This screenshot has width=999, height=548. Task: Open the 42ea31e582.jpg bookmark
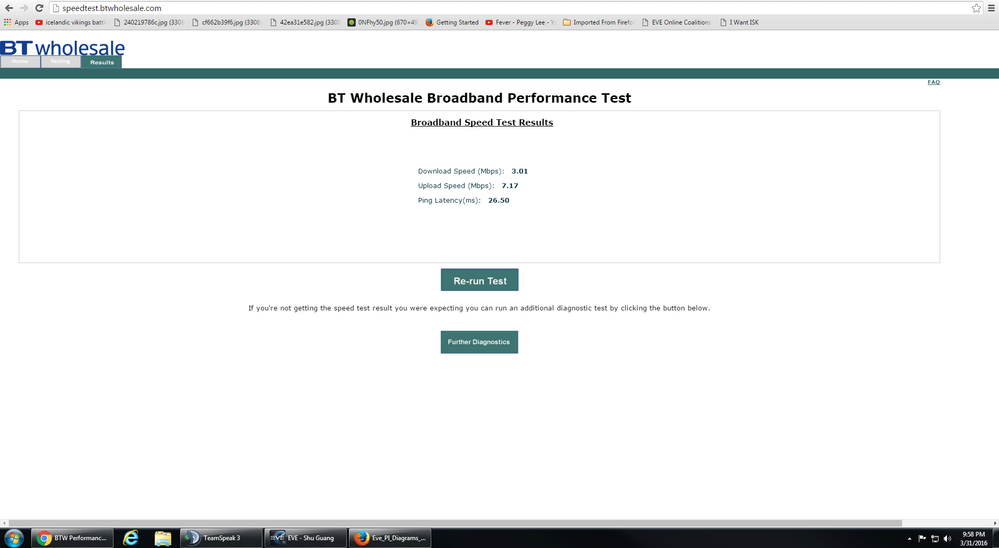[x=305, y=22]
